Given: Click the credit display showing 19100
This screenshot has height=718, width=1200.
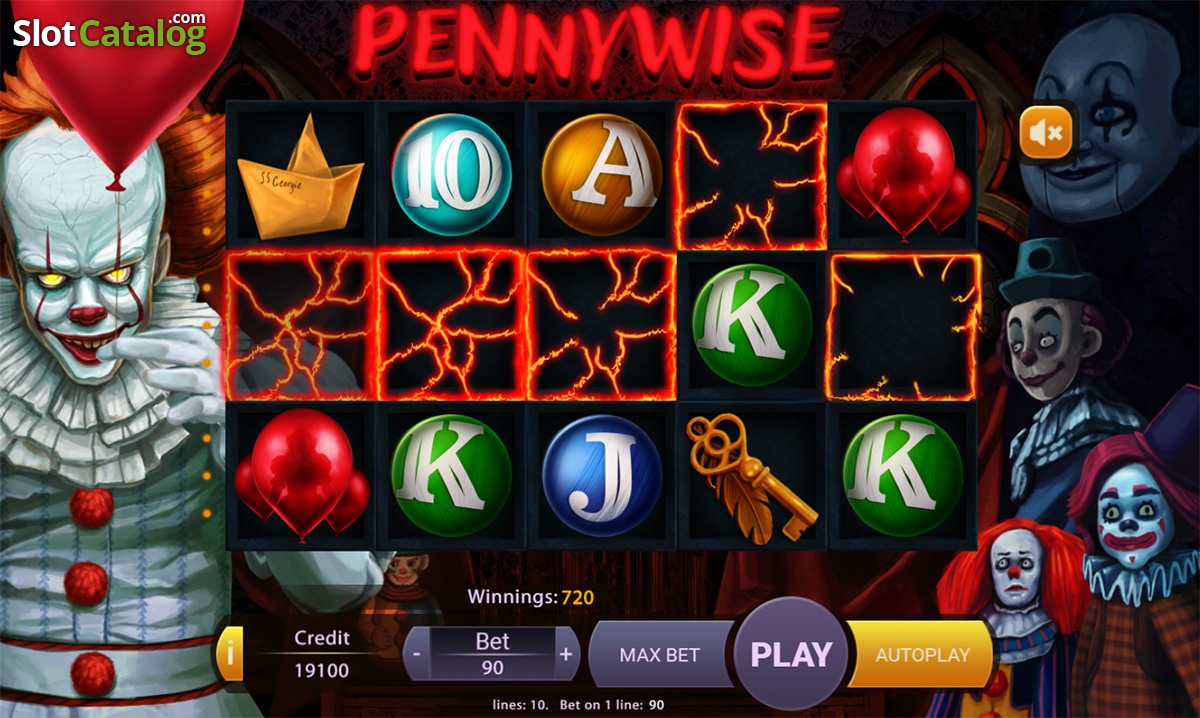Looking at the screenshot, I should point(322,670).
